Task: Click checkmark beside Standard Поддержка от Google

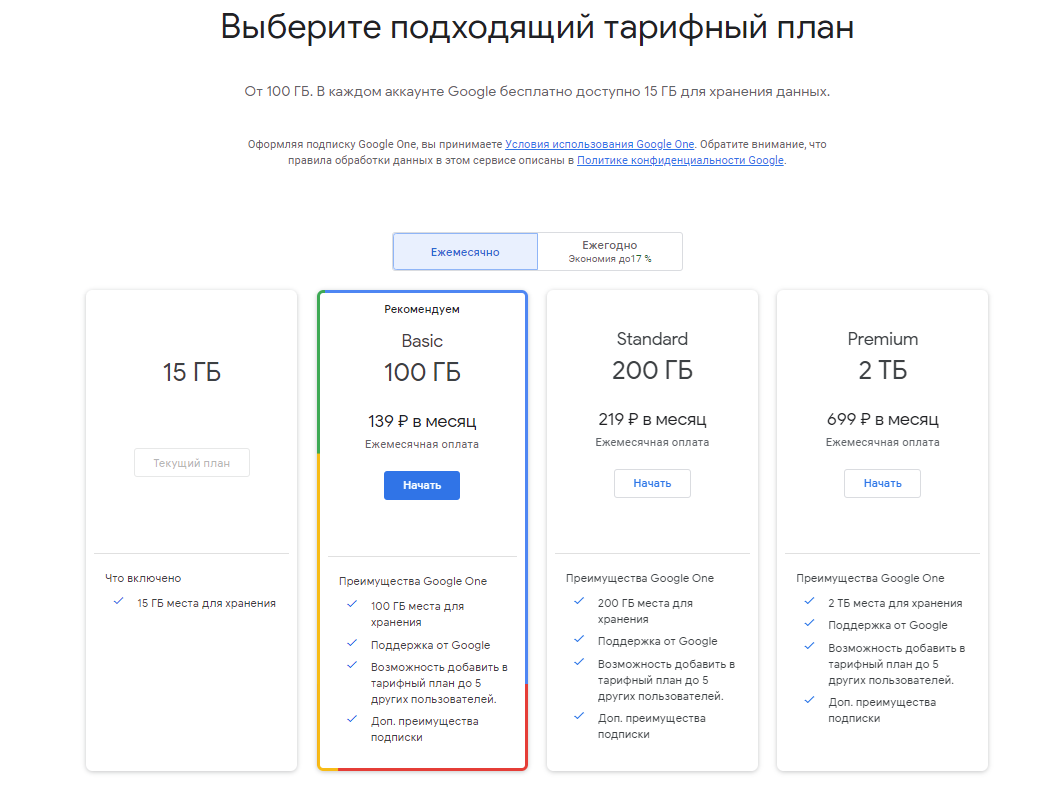Action: tap(579, 639)
